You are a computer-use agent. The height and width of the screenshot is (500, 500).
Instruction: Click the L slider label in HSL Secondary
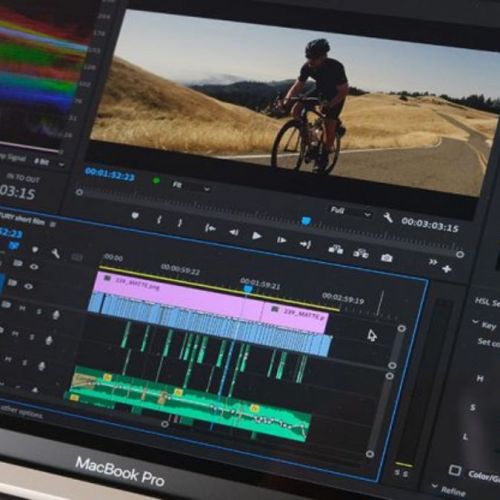tap(465, 436)
